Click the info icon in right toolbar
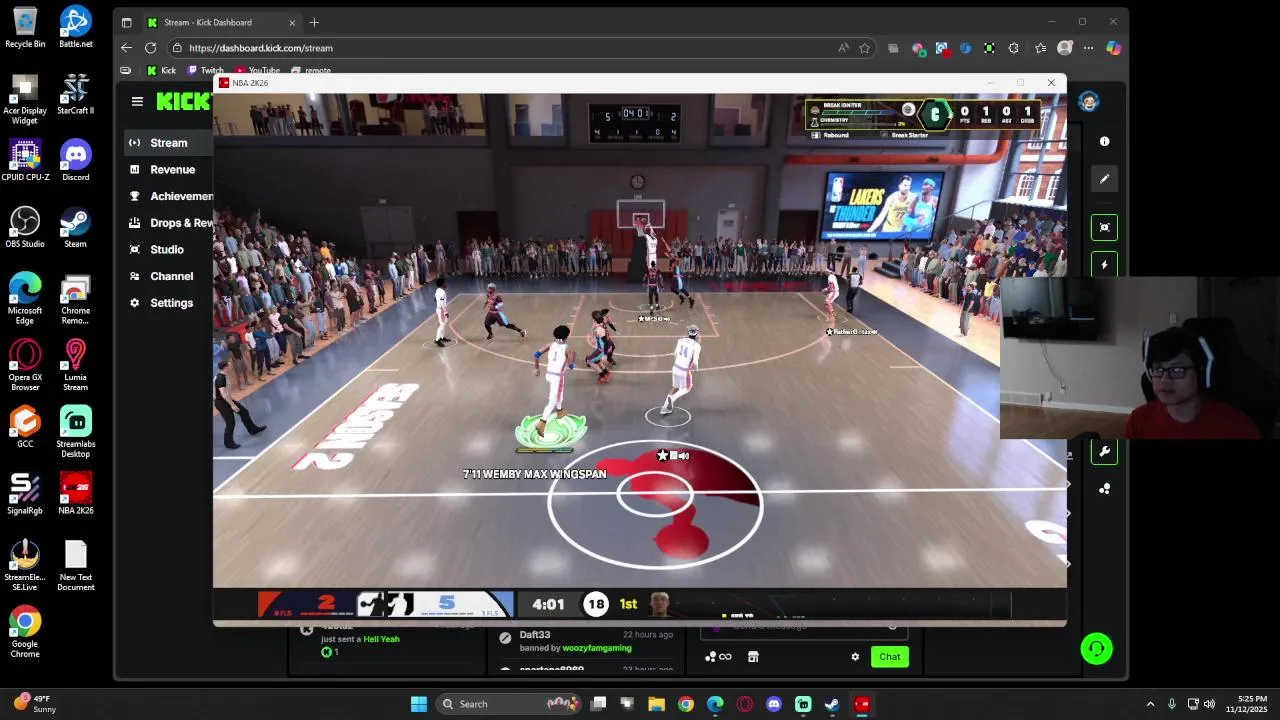 click(x=1104, y=142)
